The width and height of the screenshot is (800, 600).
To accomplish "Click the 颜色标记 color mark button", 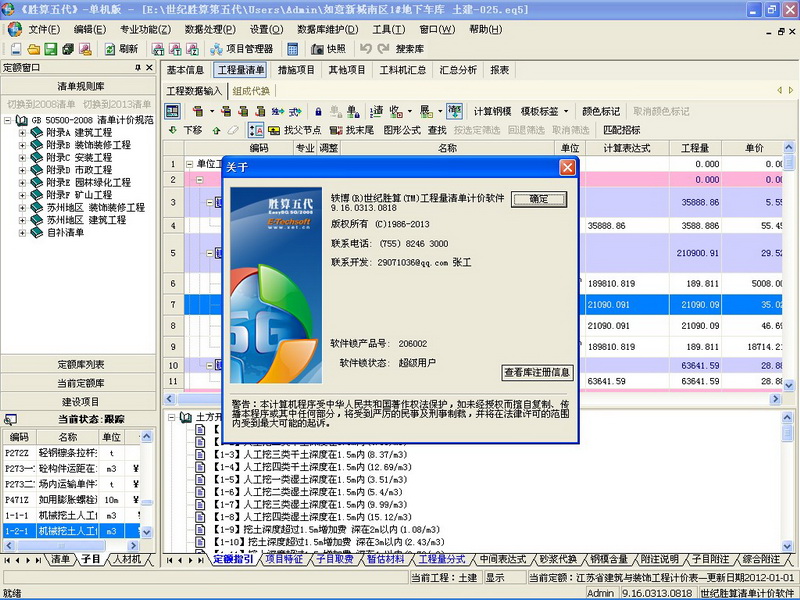I will pyautogui.click(x=601, y=111).
